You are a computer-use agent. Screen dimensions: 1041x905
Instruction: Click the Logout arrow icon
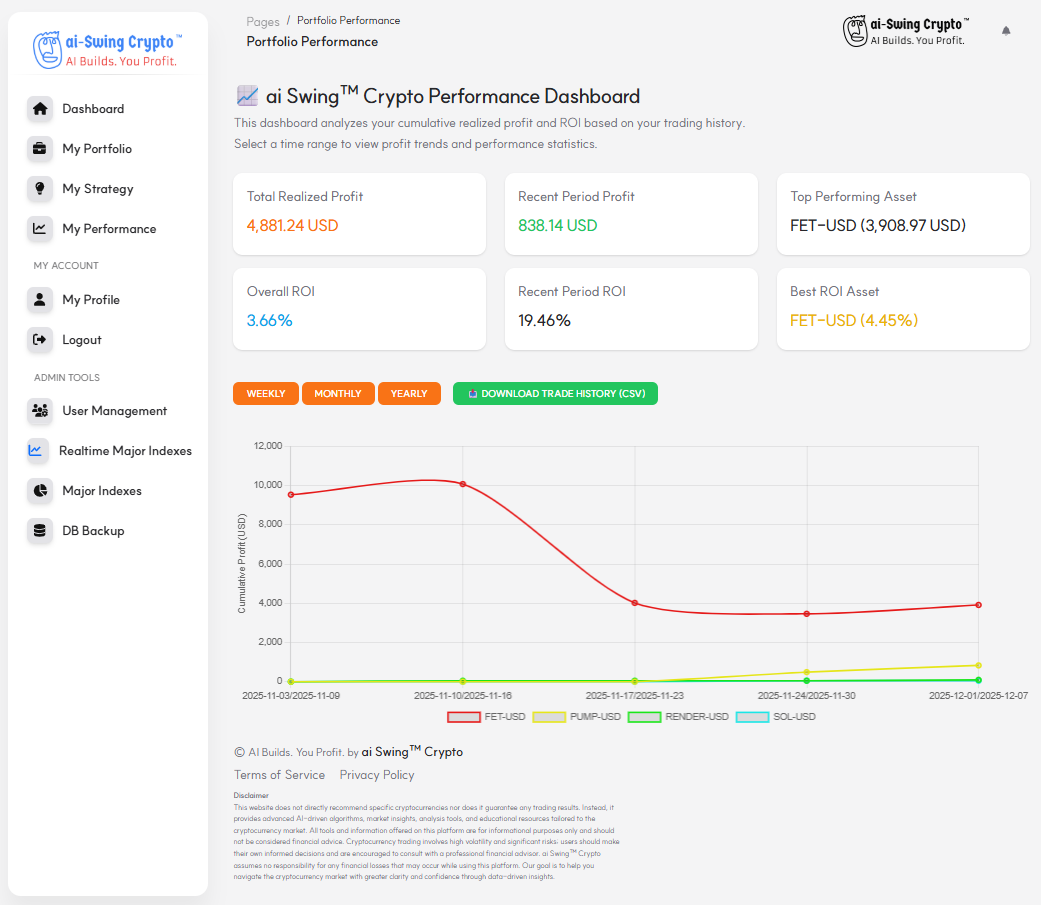41,340
